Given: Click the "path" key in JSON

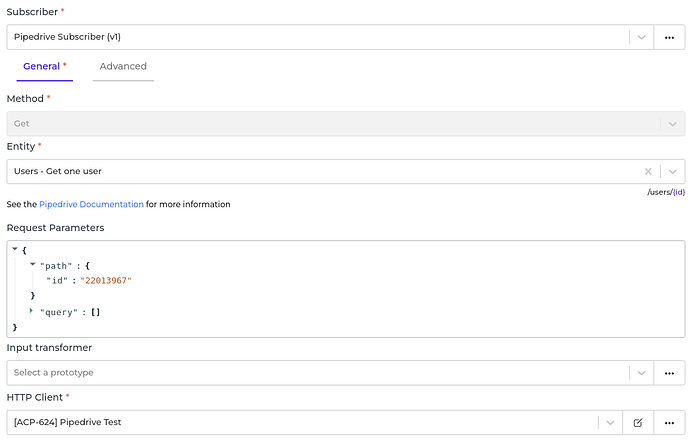Looking at the screenshot, I should point(56,266).
